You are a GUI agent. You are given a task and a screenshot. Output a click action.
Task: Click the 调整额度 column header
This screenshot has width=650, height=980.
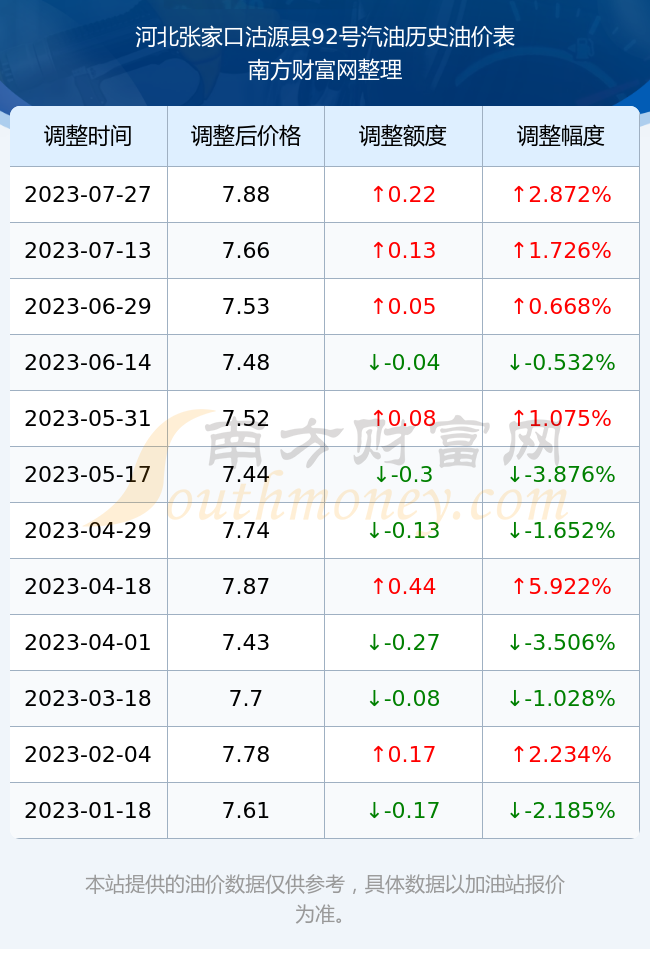point(403,136)
